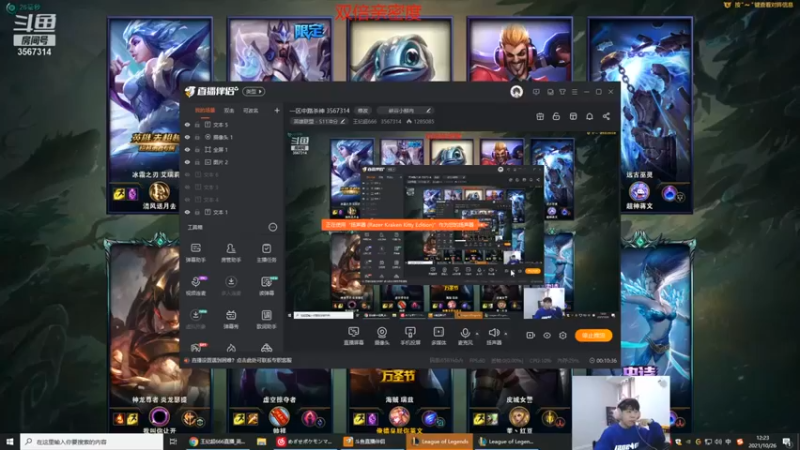800x450 pixels.
Task: Open the 主播任务 tool
Action: click(266, 253)
